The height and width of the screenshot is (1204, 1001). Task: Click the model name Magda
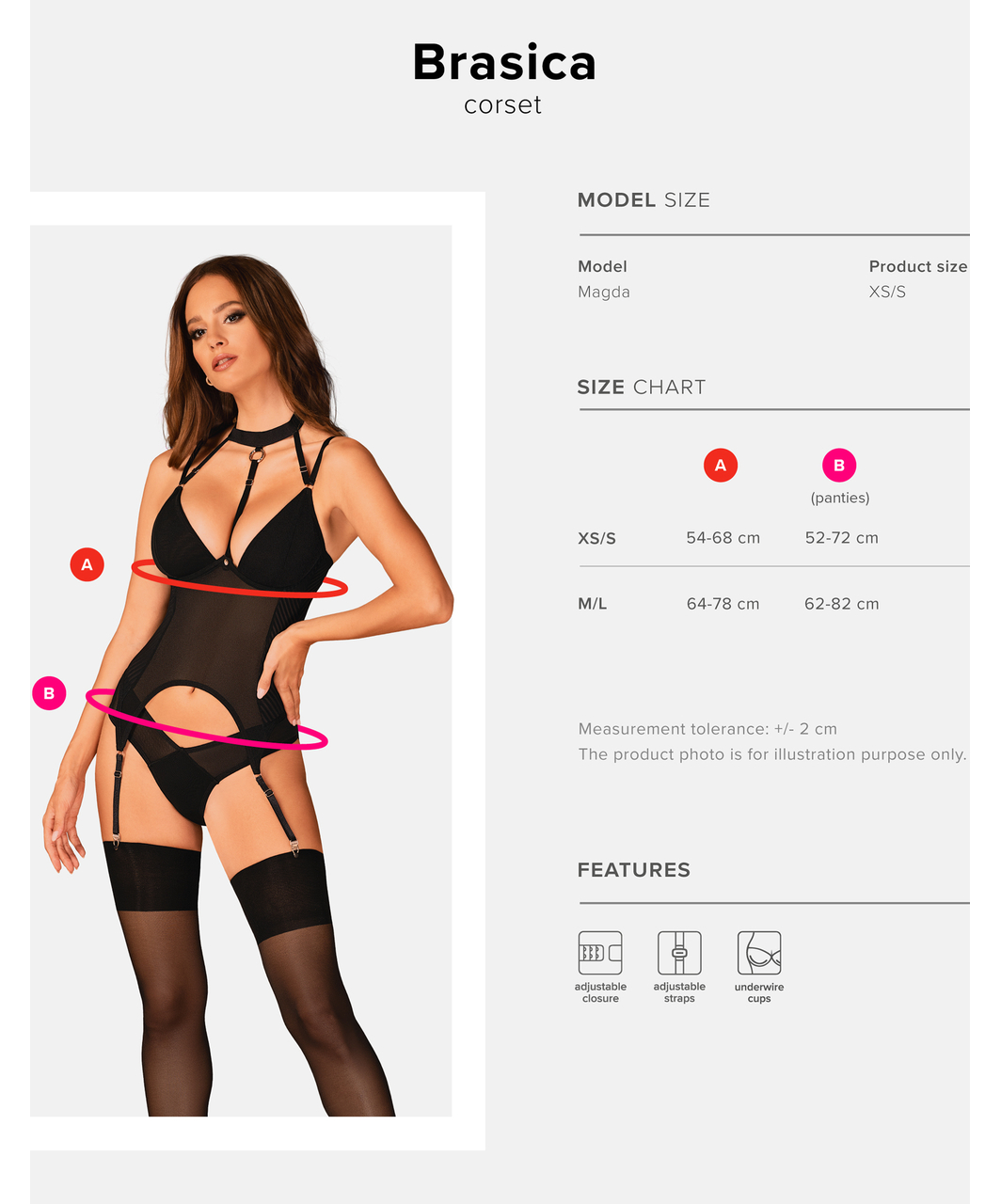point(604,292)
